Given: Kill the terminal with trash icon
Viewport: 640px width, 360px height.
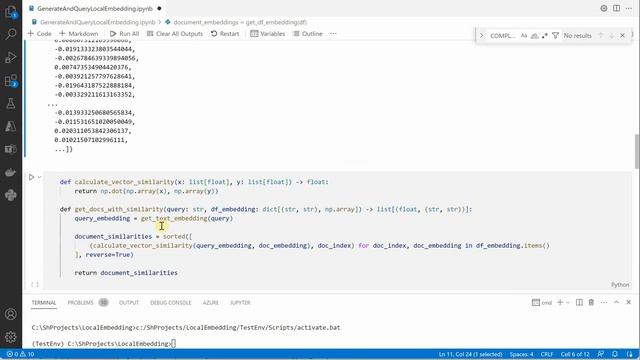Looking at the screenshot, I should pyautogui.click(x=591, y=302).
